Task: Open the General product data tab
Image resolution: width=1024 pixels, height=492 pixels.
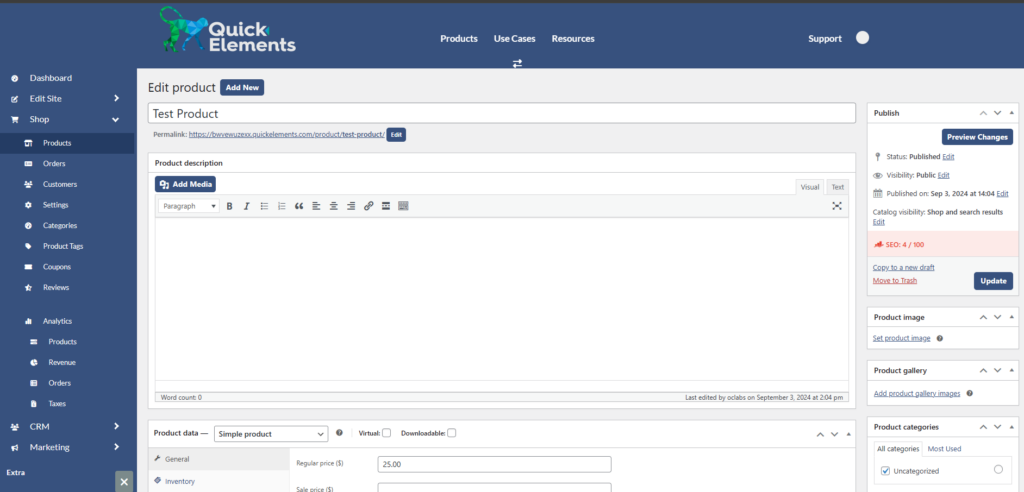Action: (x=218, y=459)
